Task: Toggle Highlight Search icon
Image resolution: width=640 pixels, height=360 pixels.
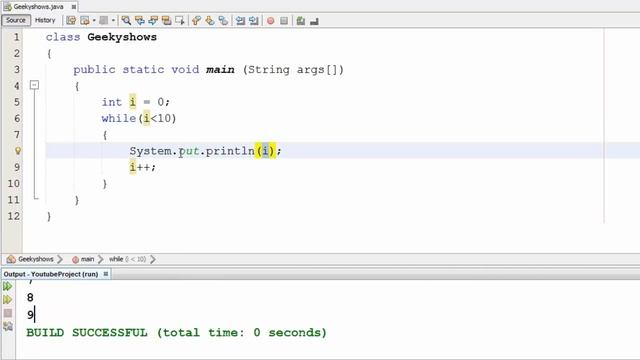Action: pos(166,20)
